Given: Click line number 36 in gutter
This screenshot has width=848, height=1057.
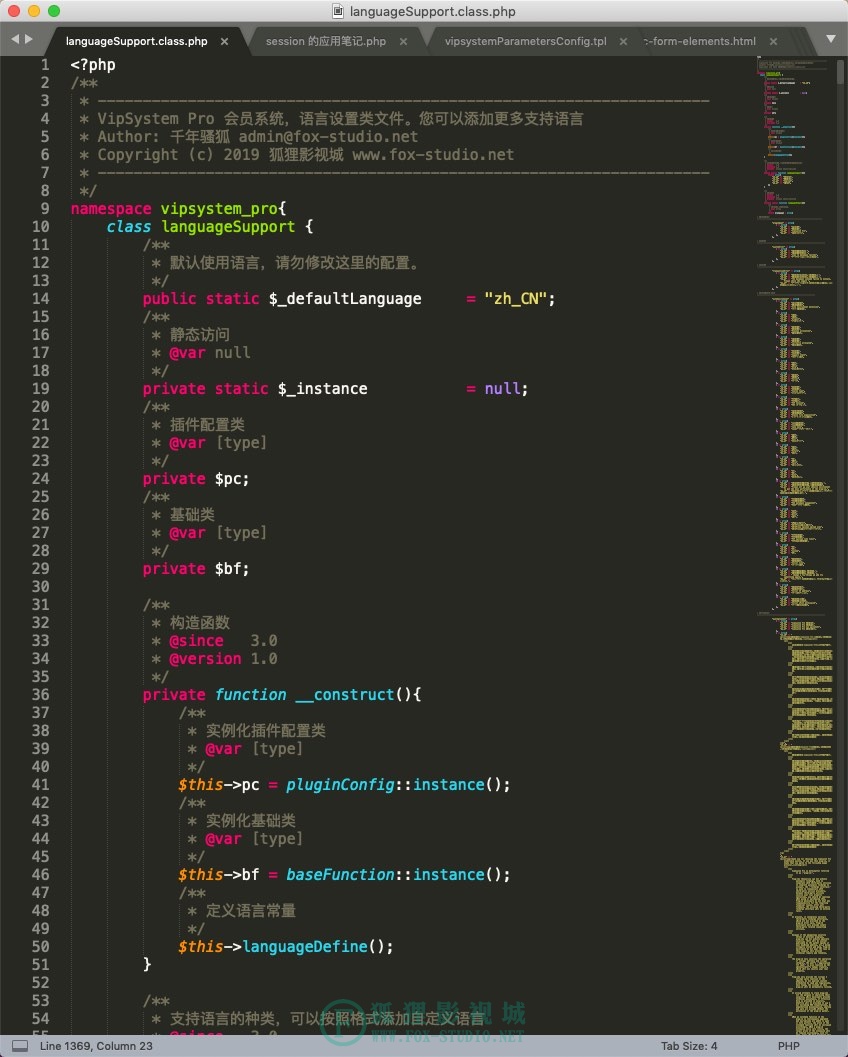Looking at the screenshot, I should 40,694.
